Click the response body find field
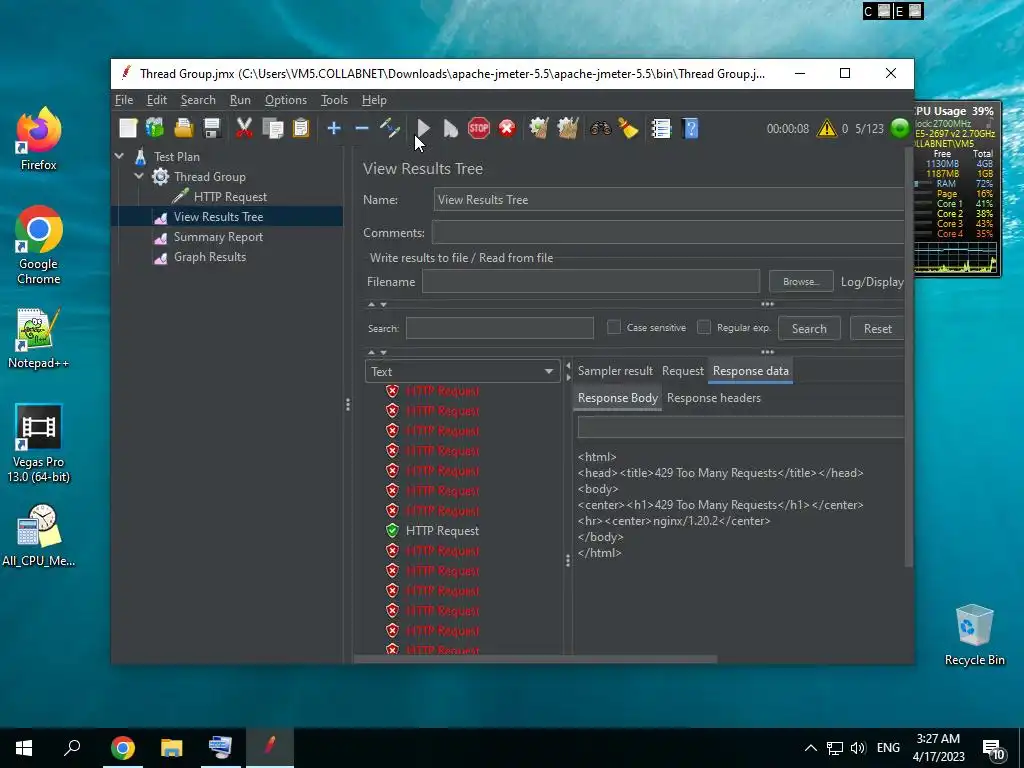Viewport: 1024px width, 768px height. 741,427
